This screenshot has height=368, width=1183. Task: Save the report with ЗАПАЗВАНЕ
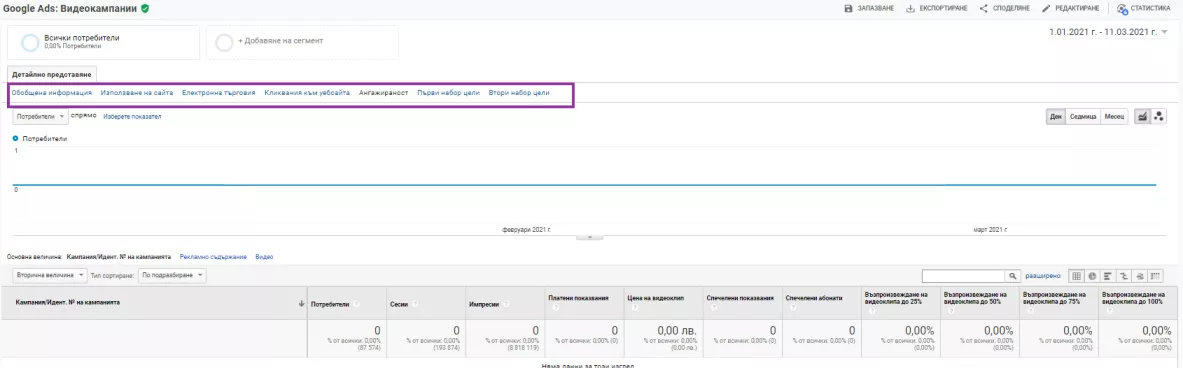click(x=868, y=9)
